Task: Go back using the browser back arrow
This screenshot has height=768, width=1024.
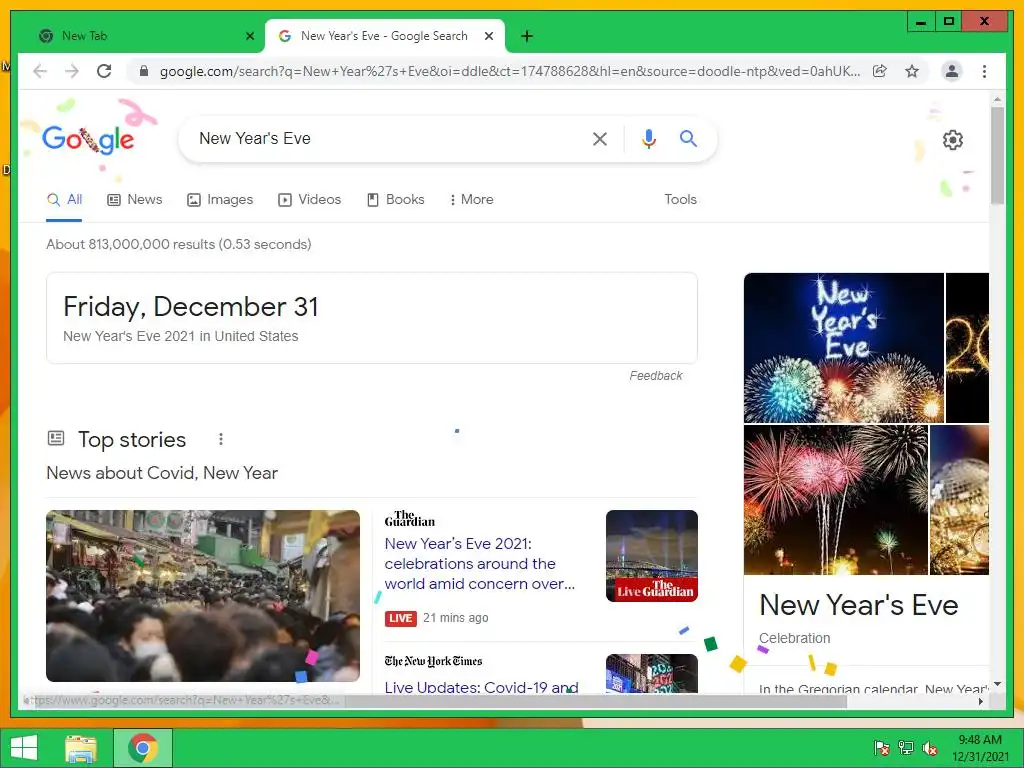Action: [40, 71]
